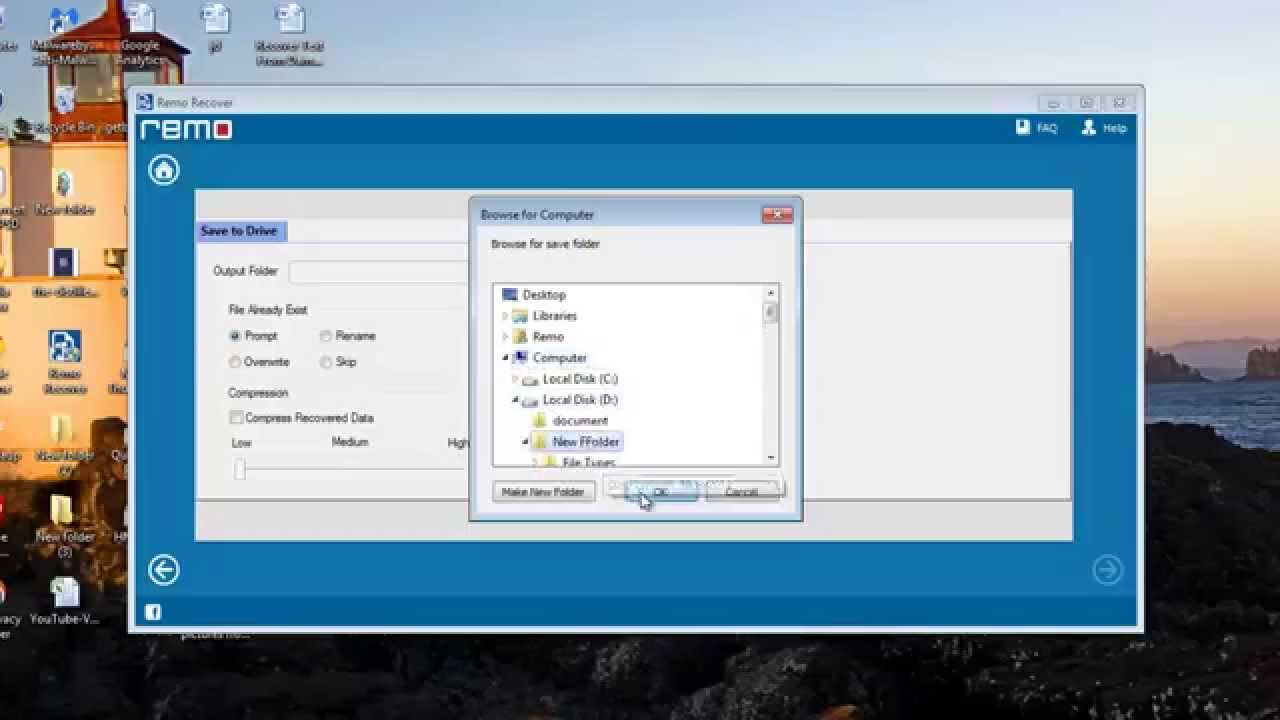This screenshot has width=1280, height=720.
Task: Select the Computer icon in tree
Action: 520,358
